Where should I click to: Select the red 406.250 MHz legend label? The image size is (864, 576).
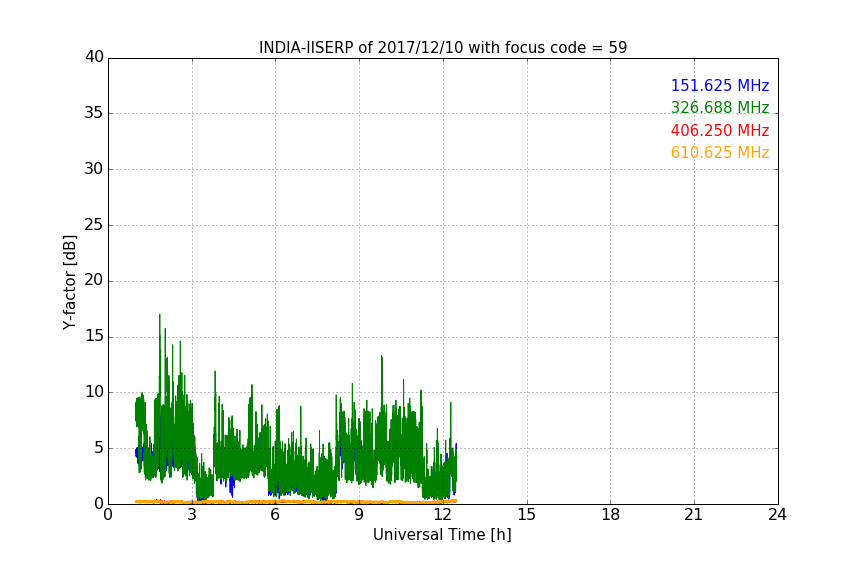pyautogui.click(x=720, y=130)
